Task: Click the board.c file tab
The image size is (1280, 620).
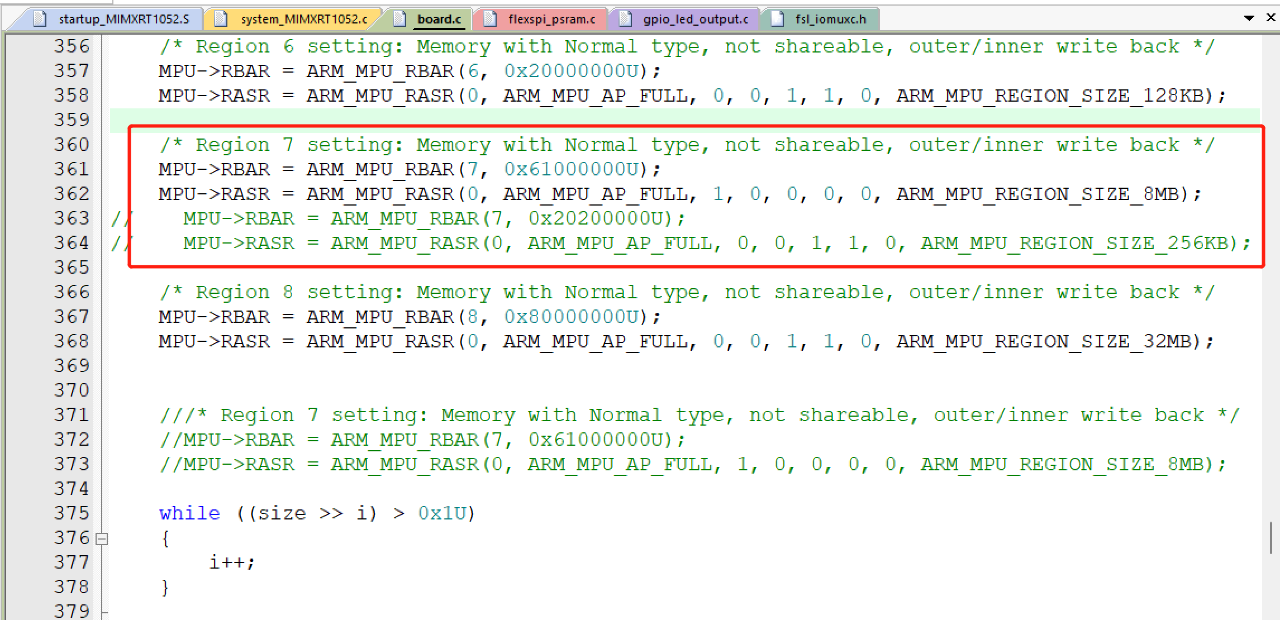Action: tap(438, 19)
